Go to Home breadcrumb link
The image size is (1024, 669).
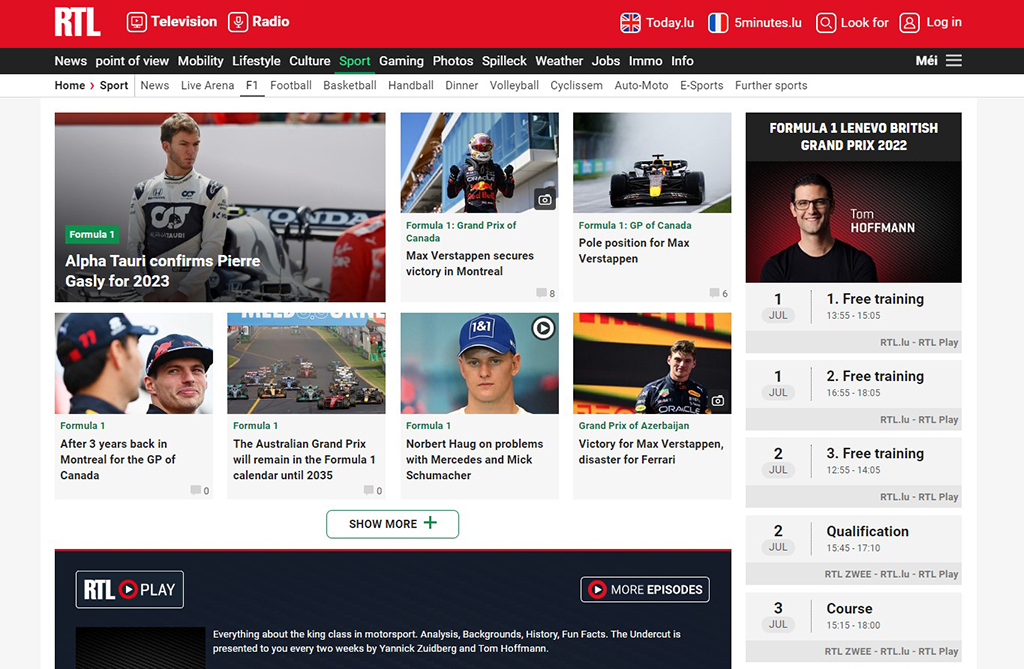(x=70, y=86)
